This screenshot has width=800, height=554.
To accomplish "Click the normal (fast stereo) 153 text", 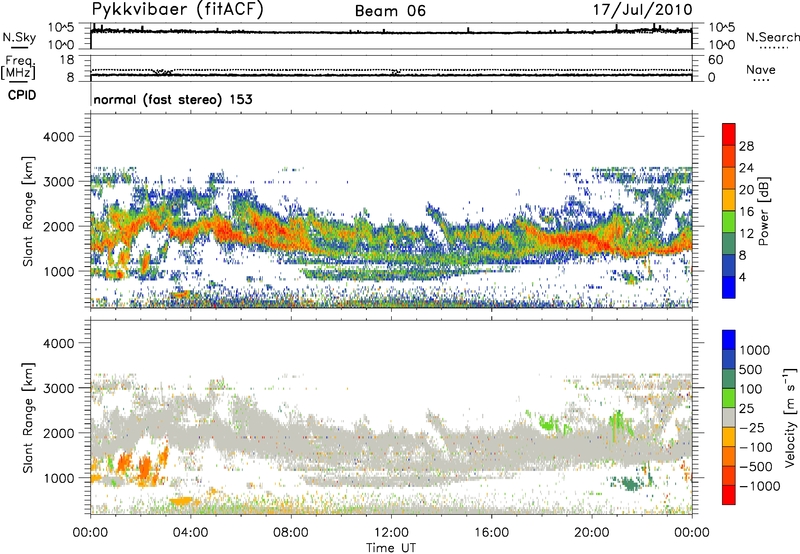I will tap(173, 99).
